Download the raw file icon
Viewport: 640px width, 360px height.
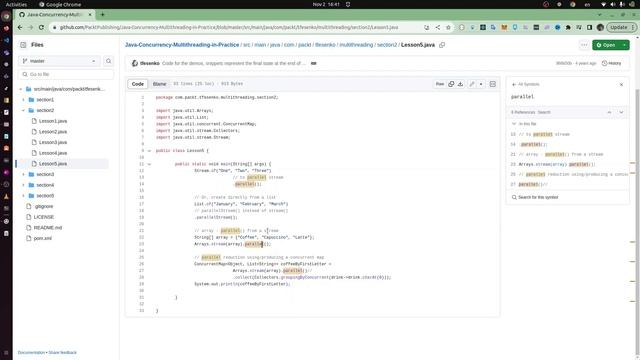[x=460, y=84]
